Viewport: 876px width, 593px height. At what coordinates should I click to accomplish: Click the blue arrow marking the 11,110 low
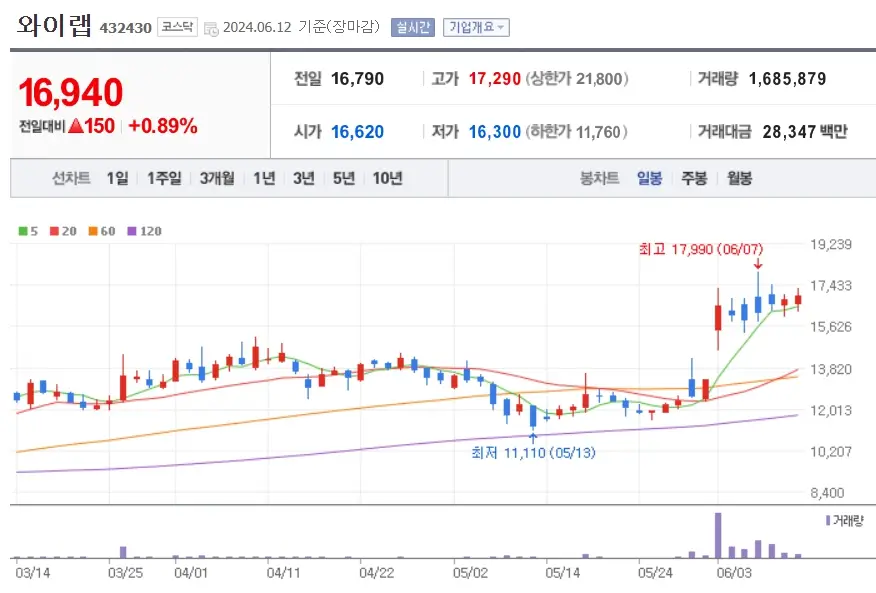(533, 438)
